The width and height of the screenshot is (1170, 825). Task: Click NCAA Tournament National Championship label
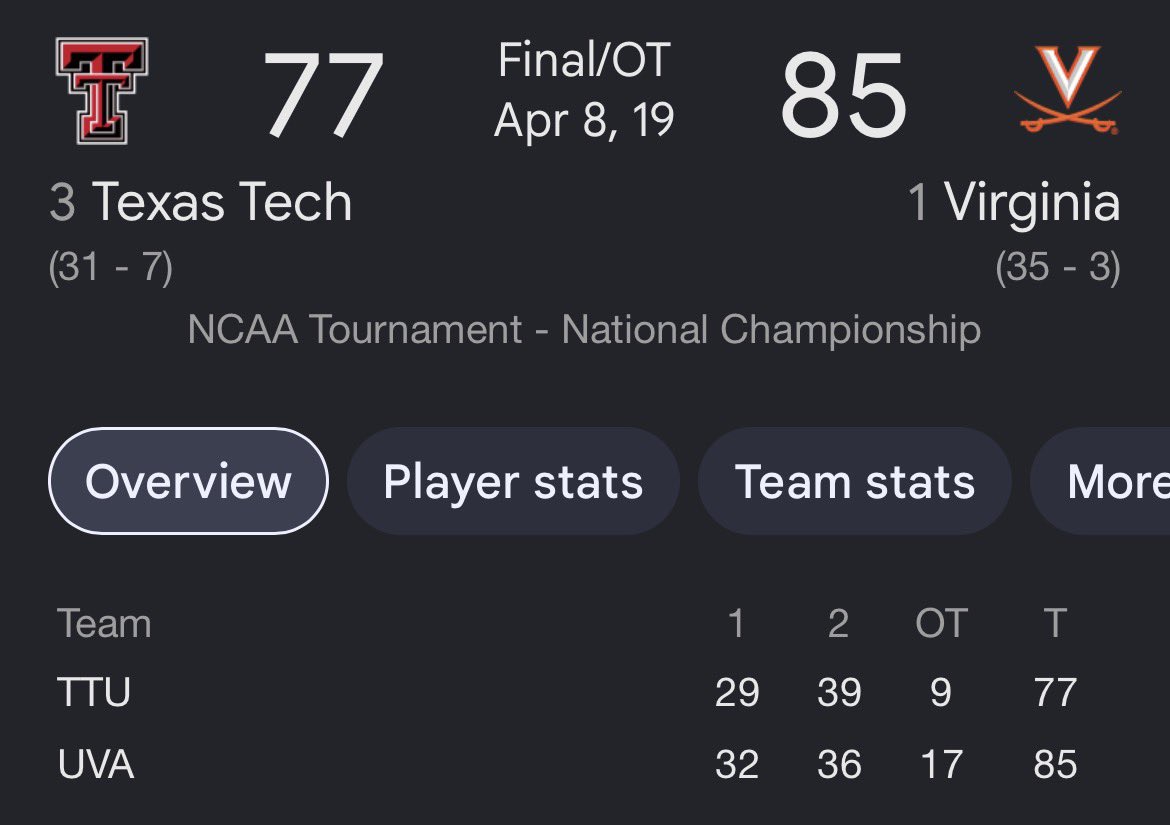pyautogui.click(x=584, y=329)
